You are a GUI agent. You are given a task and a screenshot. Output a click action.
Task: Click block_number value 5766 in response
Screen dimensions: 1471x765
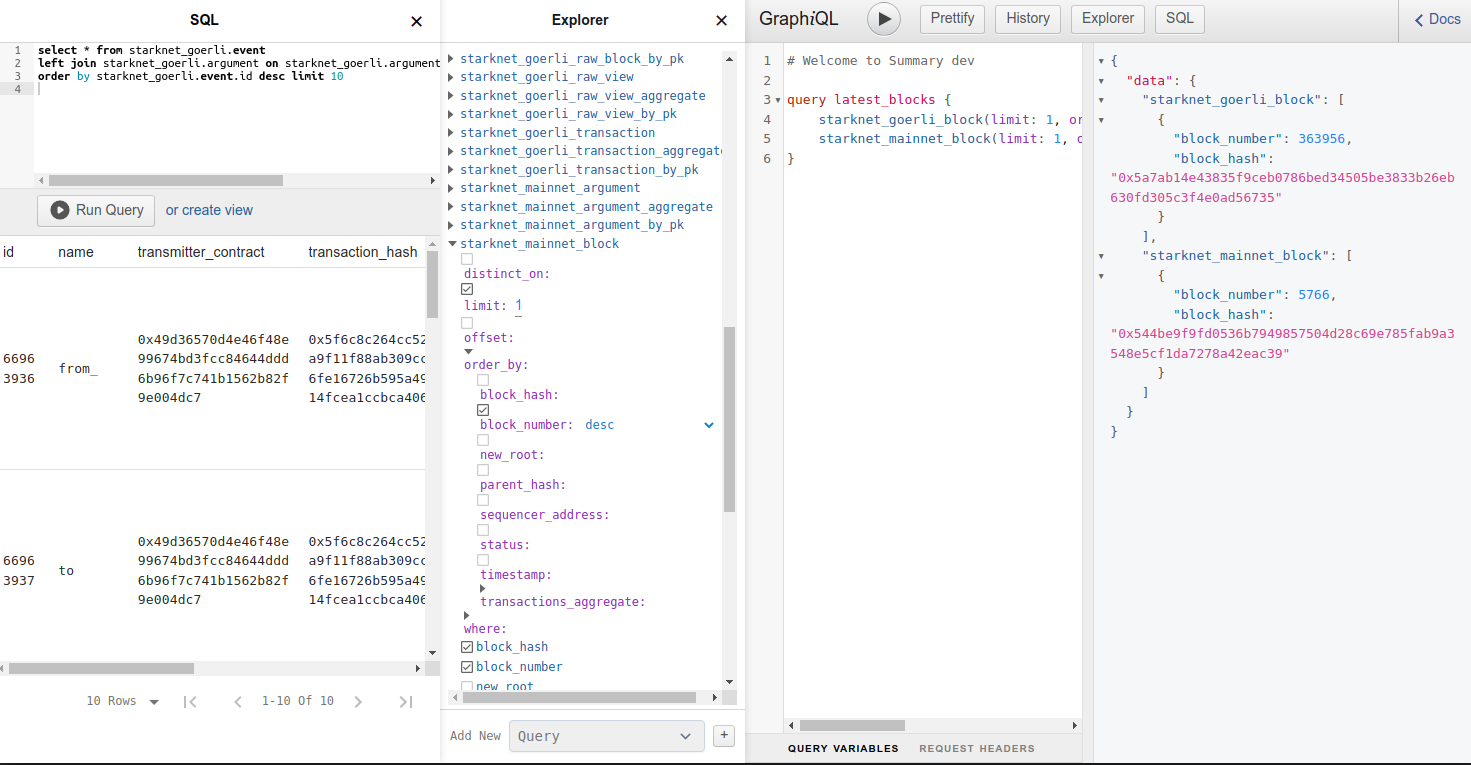pos(1314,295)
